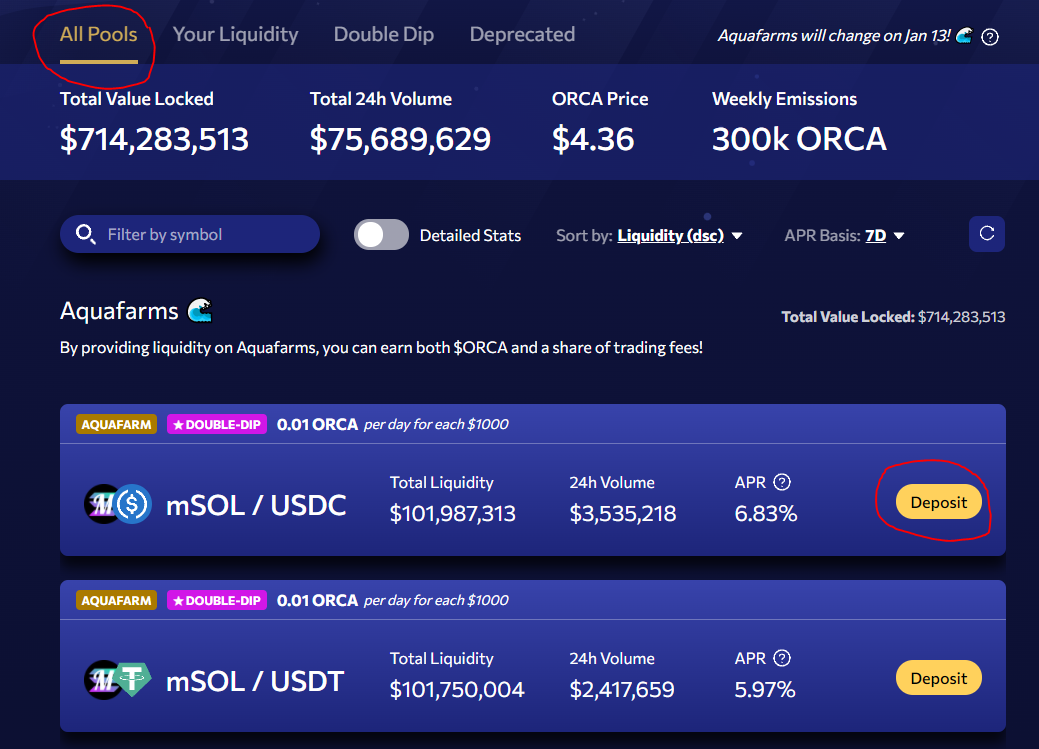The width and height of the screenshot is (1039, 749).
Task: Deposit into the mSOL / USDT pool
Action: point(938,677)
